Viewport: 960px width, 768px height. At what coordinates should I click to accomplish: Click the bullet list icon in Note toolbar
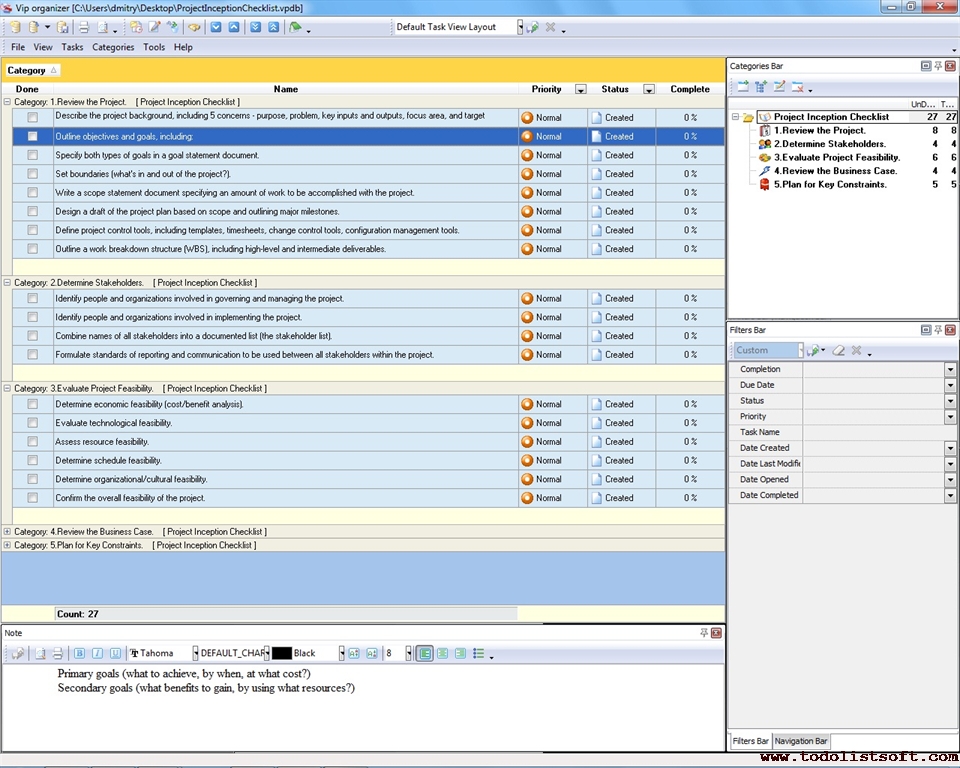(x=479, y=653)
